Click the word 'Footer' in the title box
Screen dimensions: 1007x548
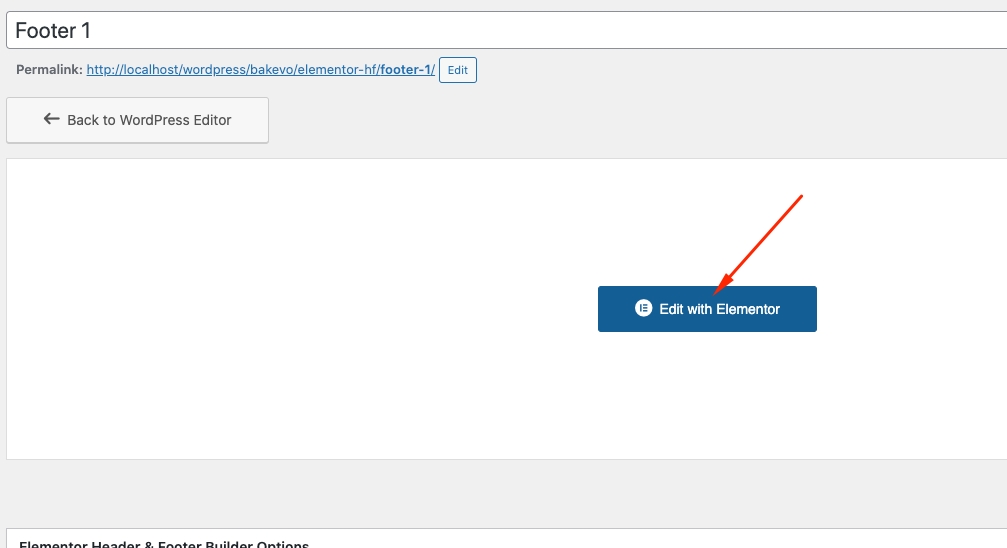[x=45, y=30]
